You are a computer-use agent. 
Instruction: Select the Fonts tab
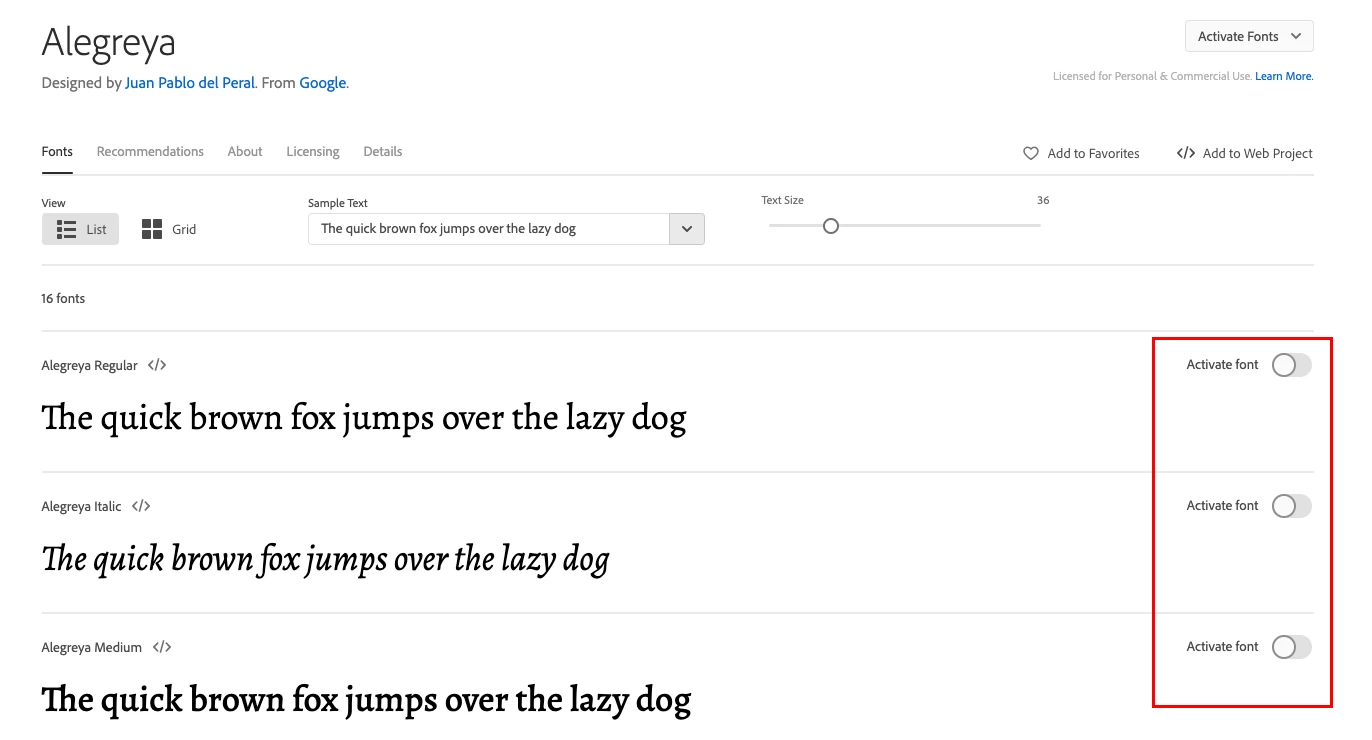pos(57,152)
